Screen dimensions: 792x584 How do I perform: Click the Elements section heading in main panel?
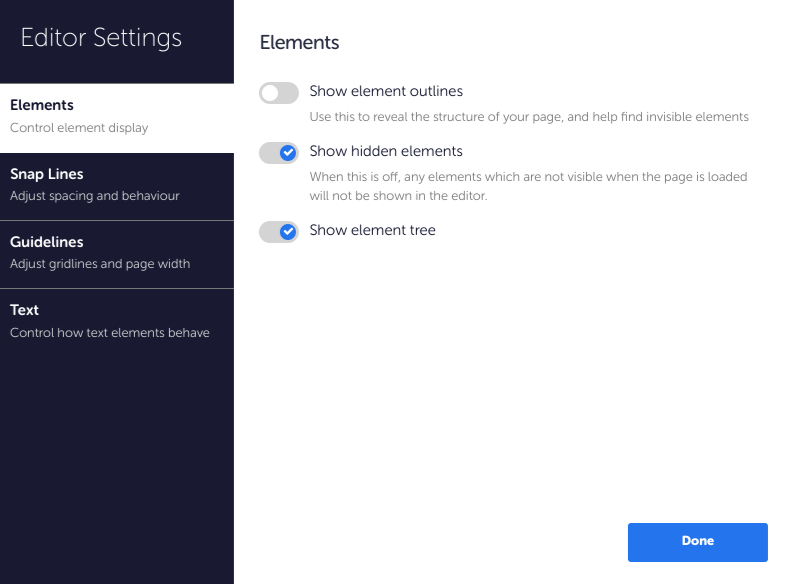click(300, 42)
